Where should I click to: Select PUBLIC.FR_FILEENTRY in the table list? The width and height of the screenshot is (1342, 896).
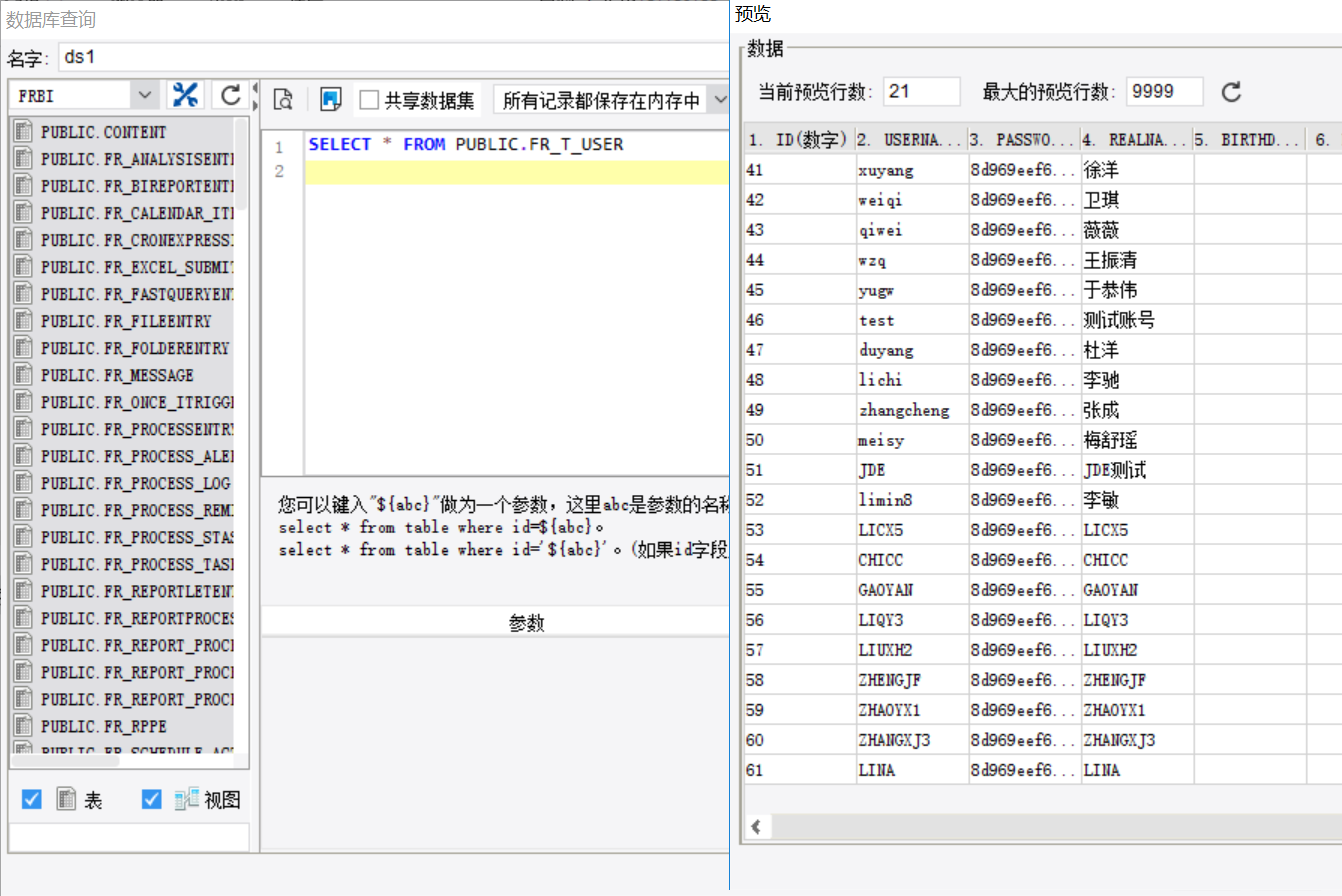[126, 322]
